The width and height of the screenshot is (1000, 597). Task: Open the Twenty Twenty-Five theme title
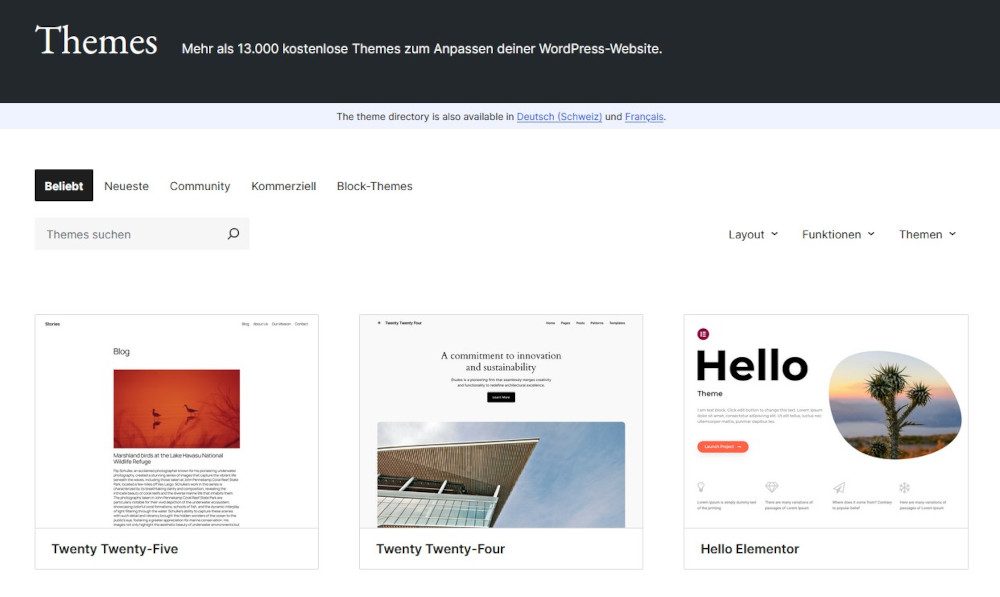(115, 549)
